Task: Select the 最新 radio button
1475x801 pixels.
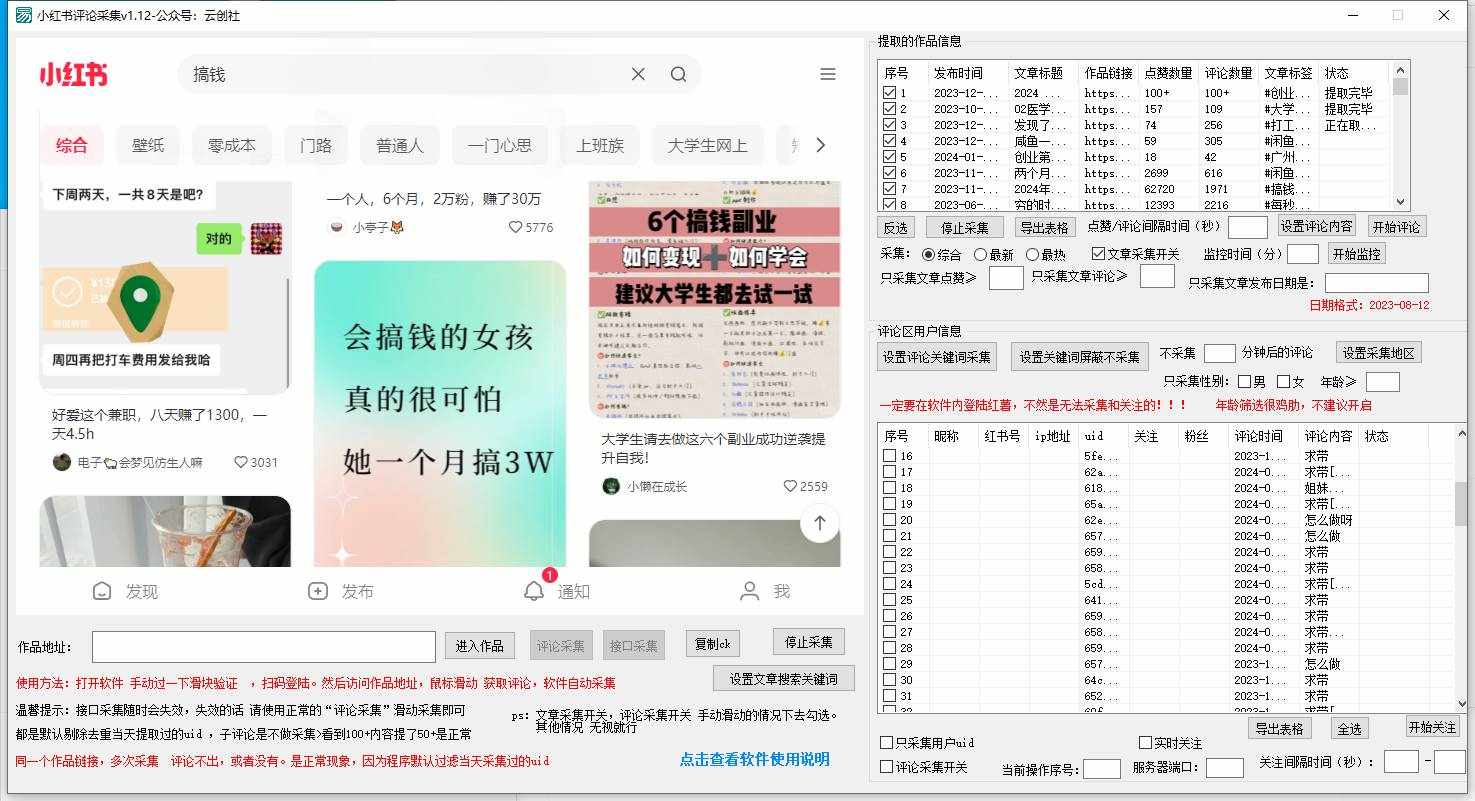Action: [980, 255]
